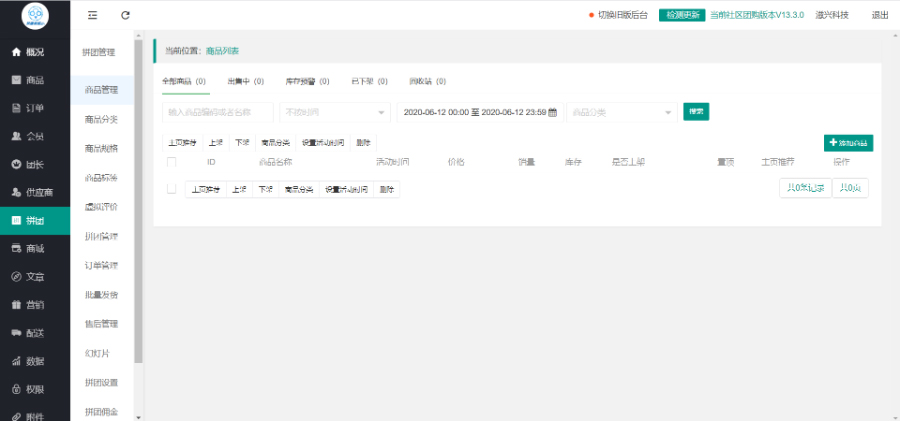The image size is (900, 421).
Task: Open 售后管理 in the submenu
Action: coord(102,324)
